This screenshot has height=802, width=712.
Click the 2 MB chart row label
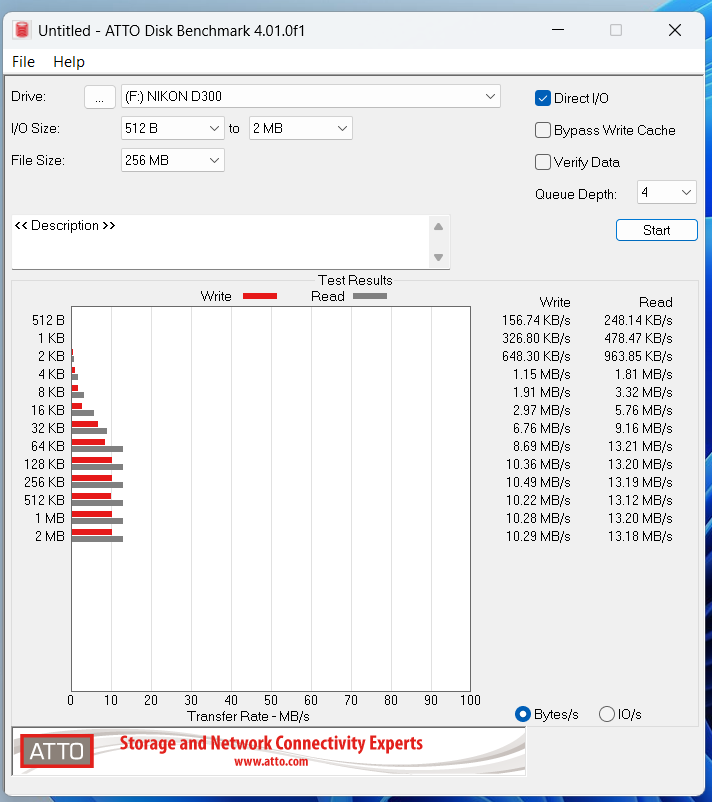[50, 537]
